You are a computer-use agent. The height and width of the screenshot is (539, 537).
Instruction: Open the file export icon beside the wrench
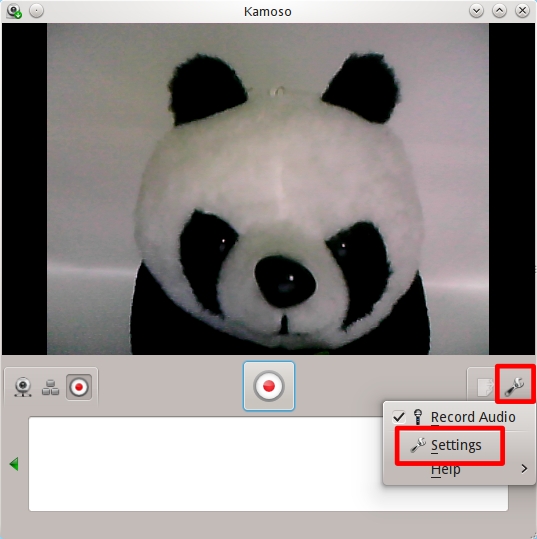tap(485, 387)
